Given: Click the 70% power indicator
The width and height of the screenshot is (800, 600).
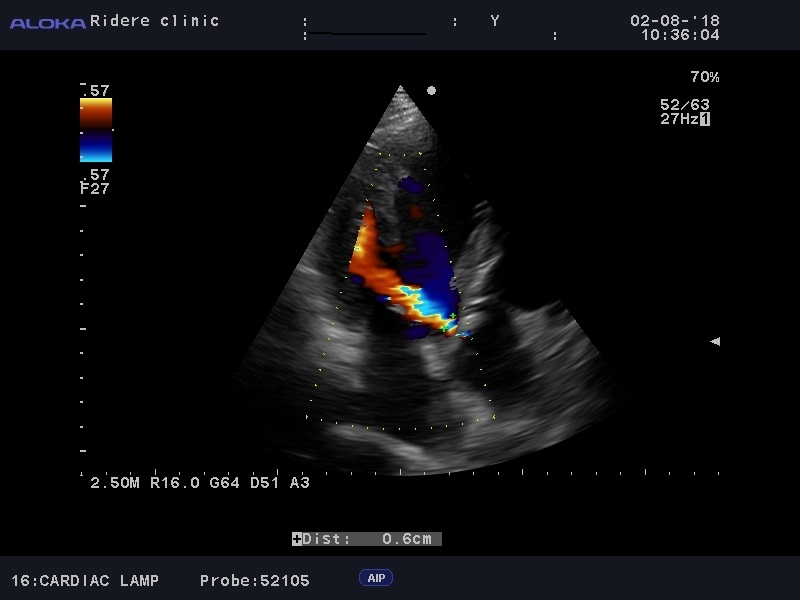Looking at the screenshot, I should pyautogui.click(x=704, y=77).
